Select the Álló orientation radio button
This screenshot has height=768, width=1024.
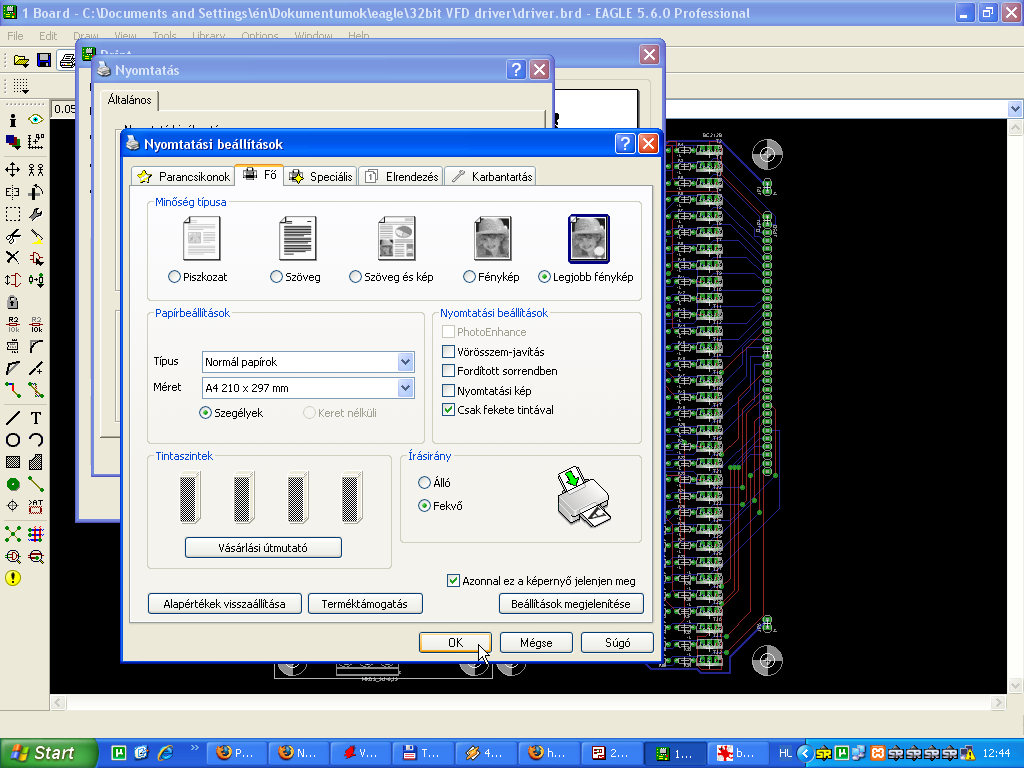click(x=424, y=483)
